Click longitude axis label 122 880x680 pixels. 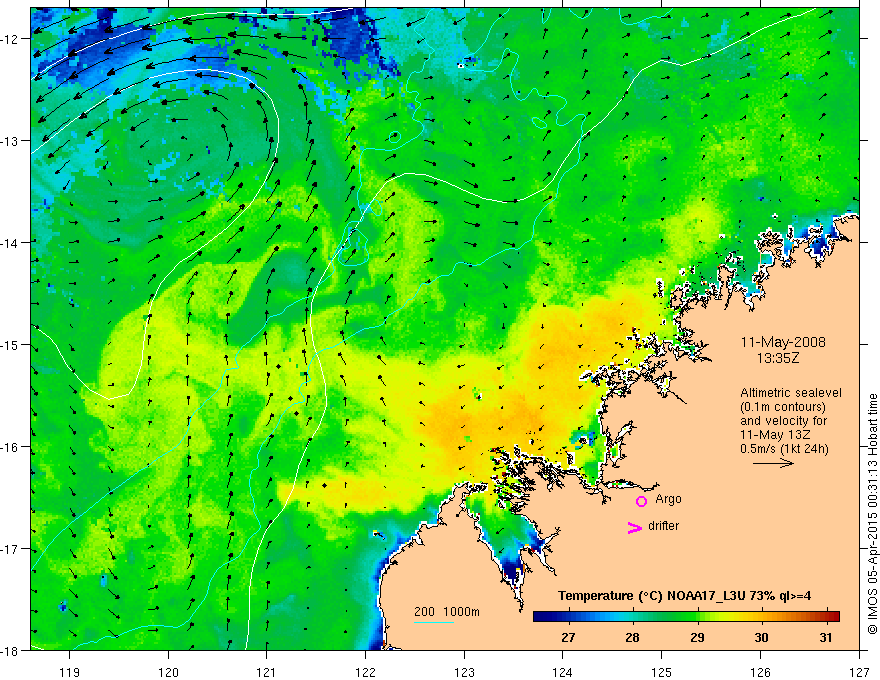pyautogui.click(x=365, y=672)
